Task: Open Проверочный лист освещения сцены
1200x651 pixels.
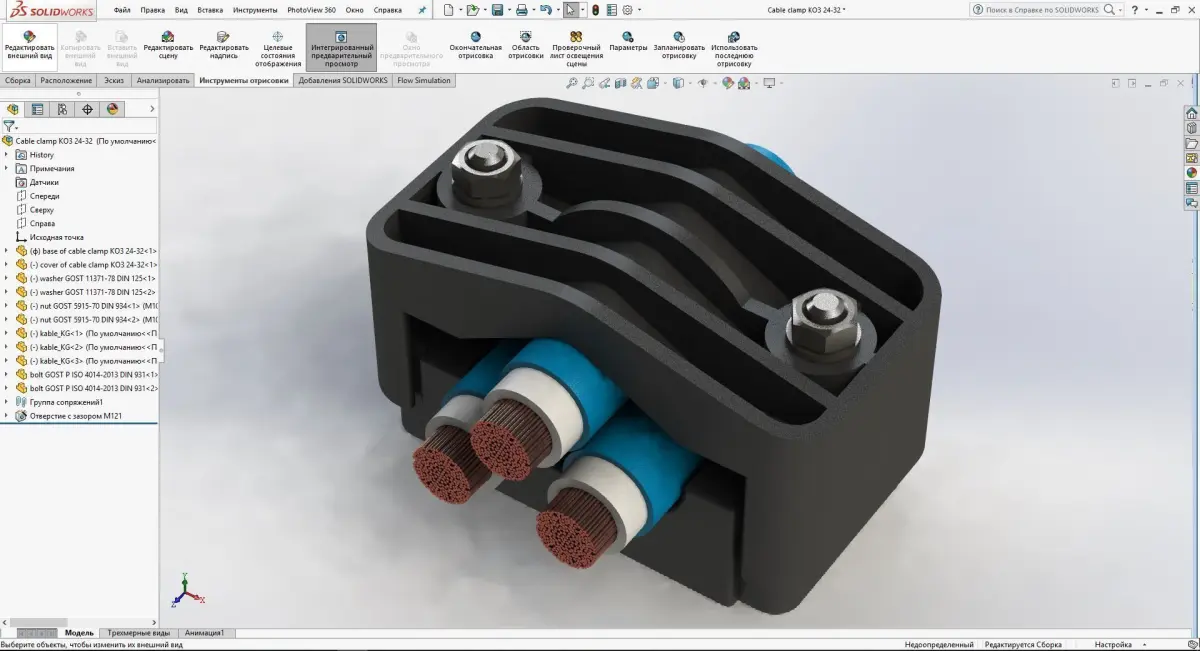Action: 576,48
